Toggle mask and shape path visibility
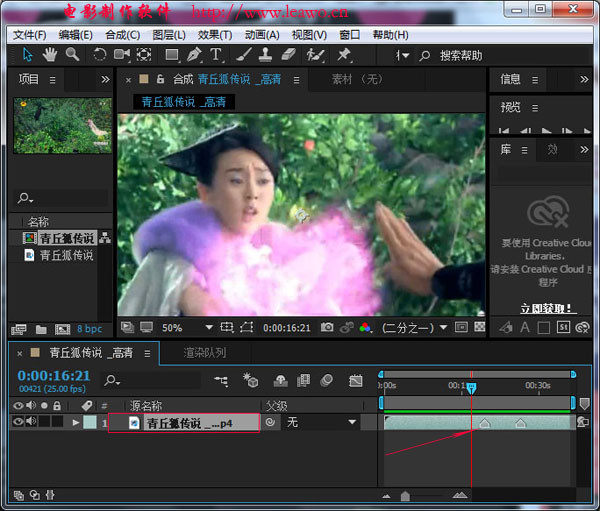The image size is (600, 511). pyautogui.click(x=246, y=328)
